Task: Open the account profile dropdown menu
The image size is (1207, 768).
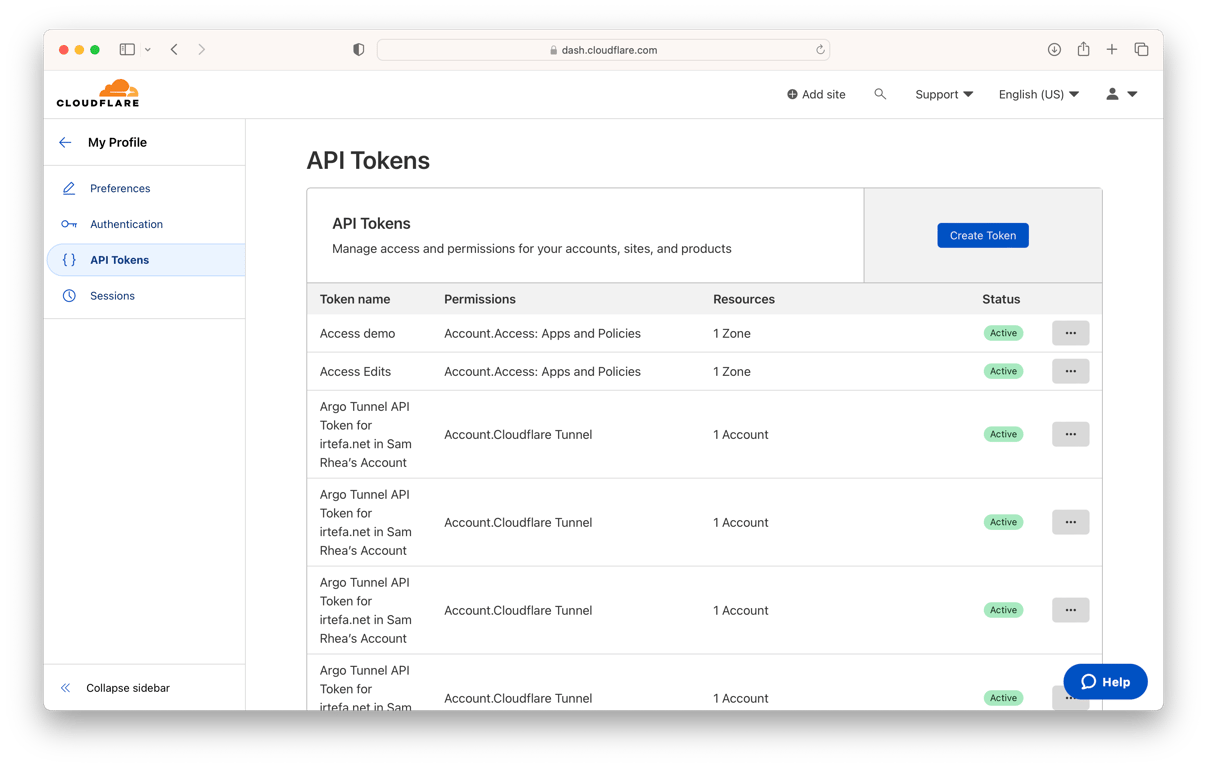Action: 1119,93
